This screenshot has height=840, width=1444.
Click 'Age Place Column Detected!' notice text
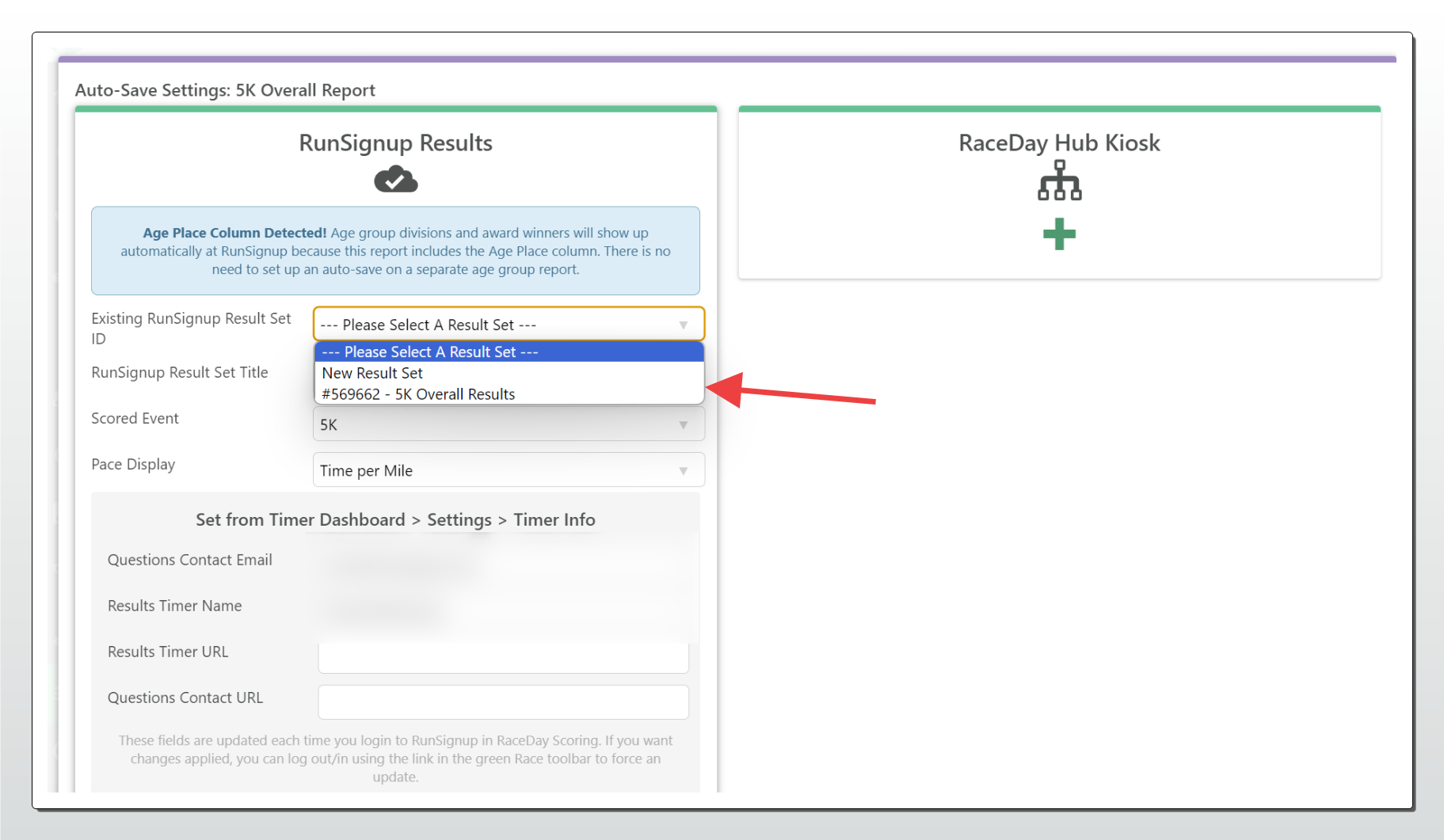click(x=234, y=233)
